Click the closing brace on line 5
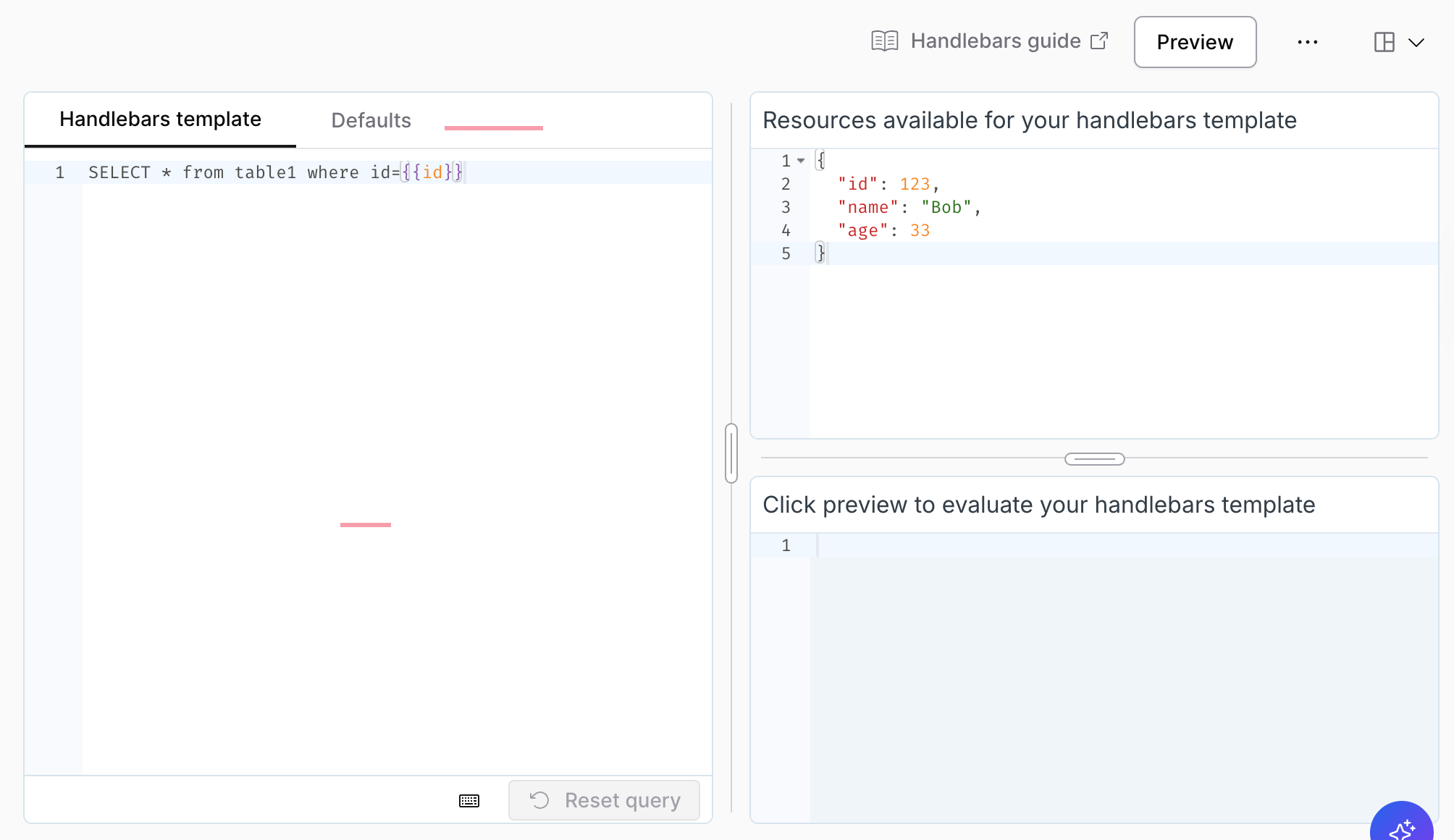Screen dimensions: 1454x840 pos(820,253)
